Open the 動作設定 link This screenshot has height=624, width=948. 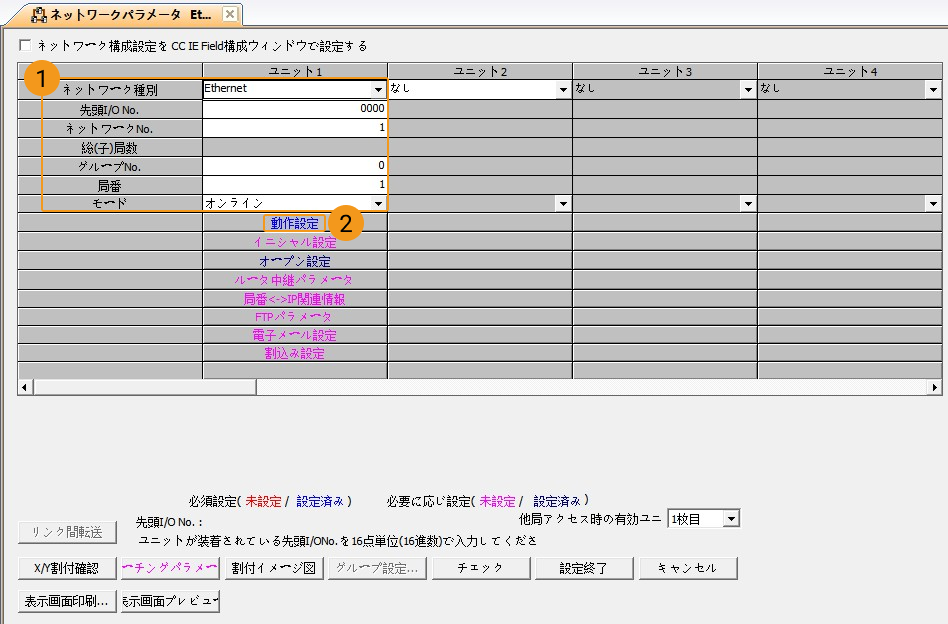[x=294, y=223]
